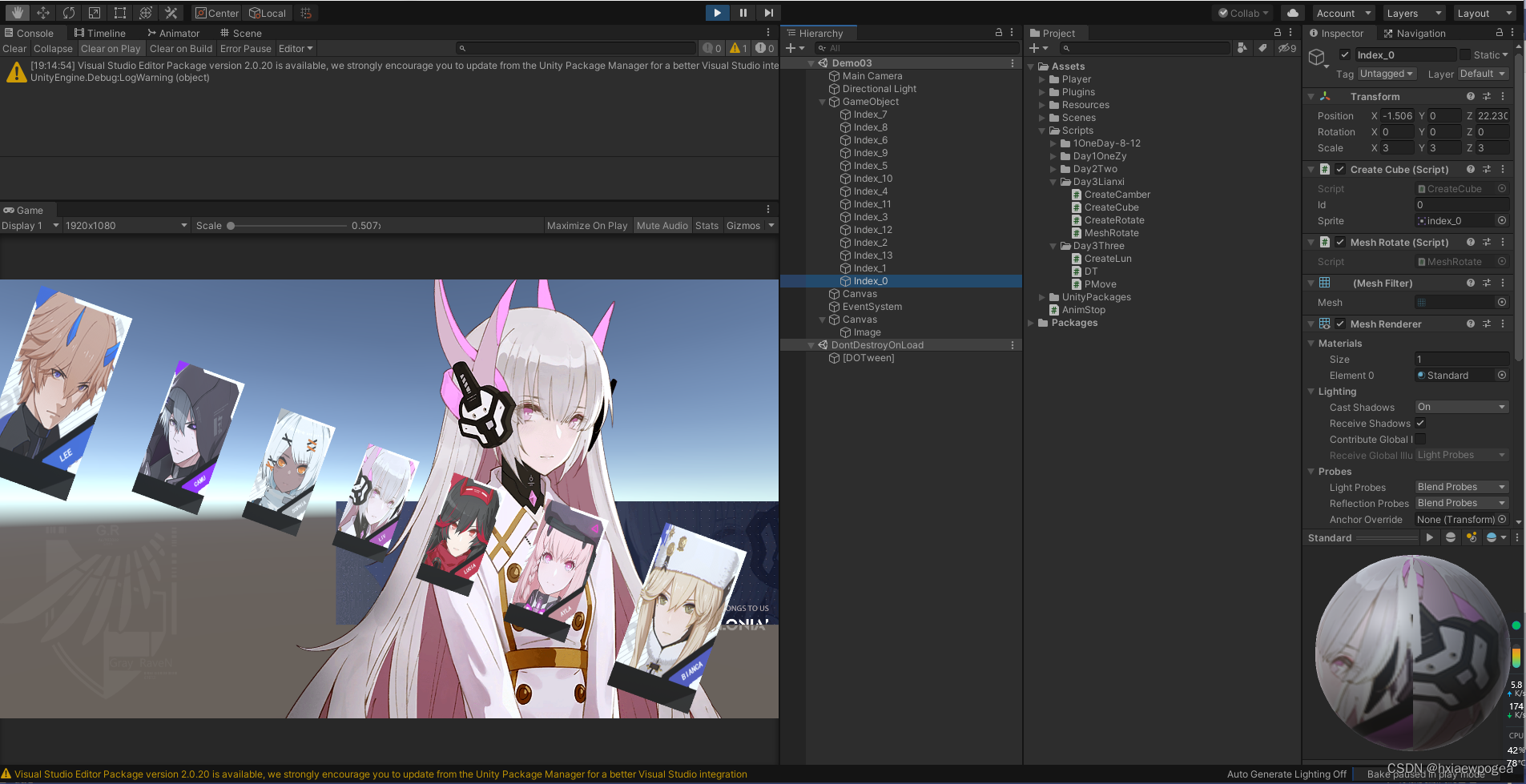Switch to the Navigation tab
Viewport: 1526px width, 784px height.
click(x=1415, y=33)
